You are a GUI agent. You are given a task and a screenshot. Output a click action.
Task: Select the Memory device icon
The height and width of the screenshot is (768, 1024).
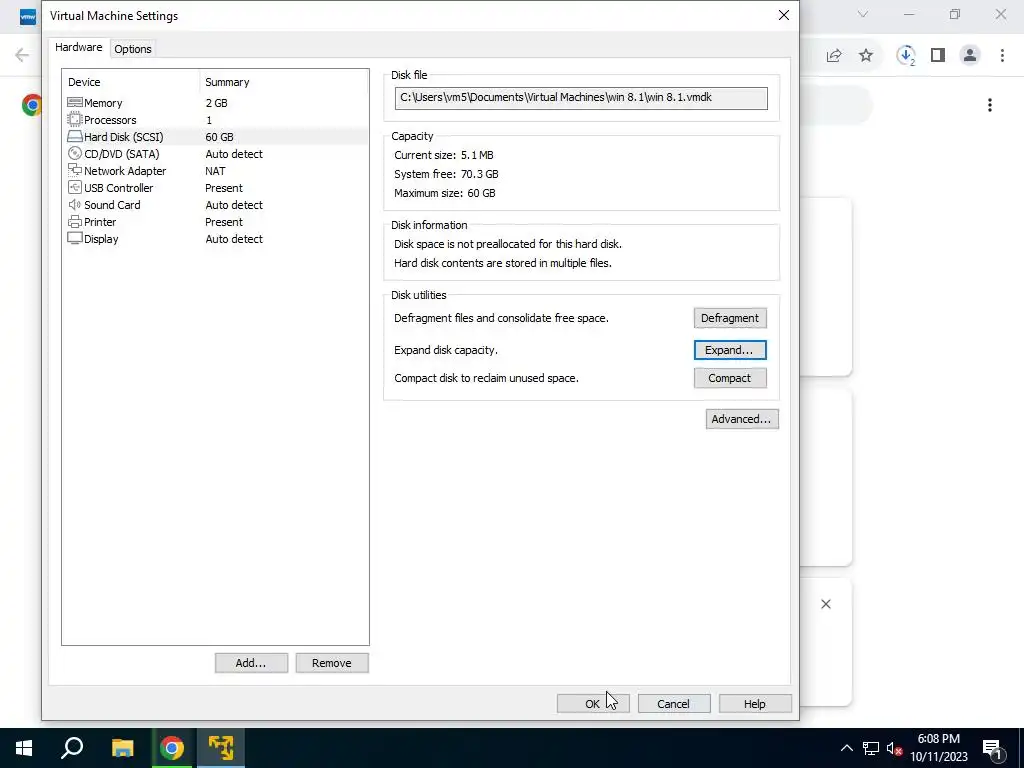click(74, 103)
